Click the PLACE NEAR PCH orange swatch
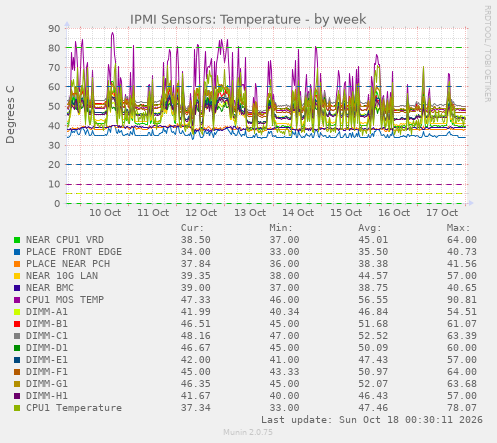The height and width of the screenshot is (443, 497). point(17,264)
